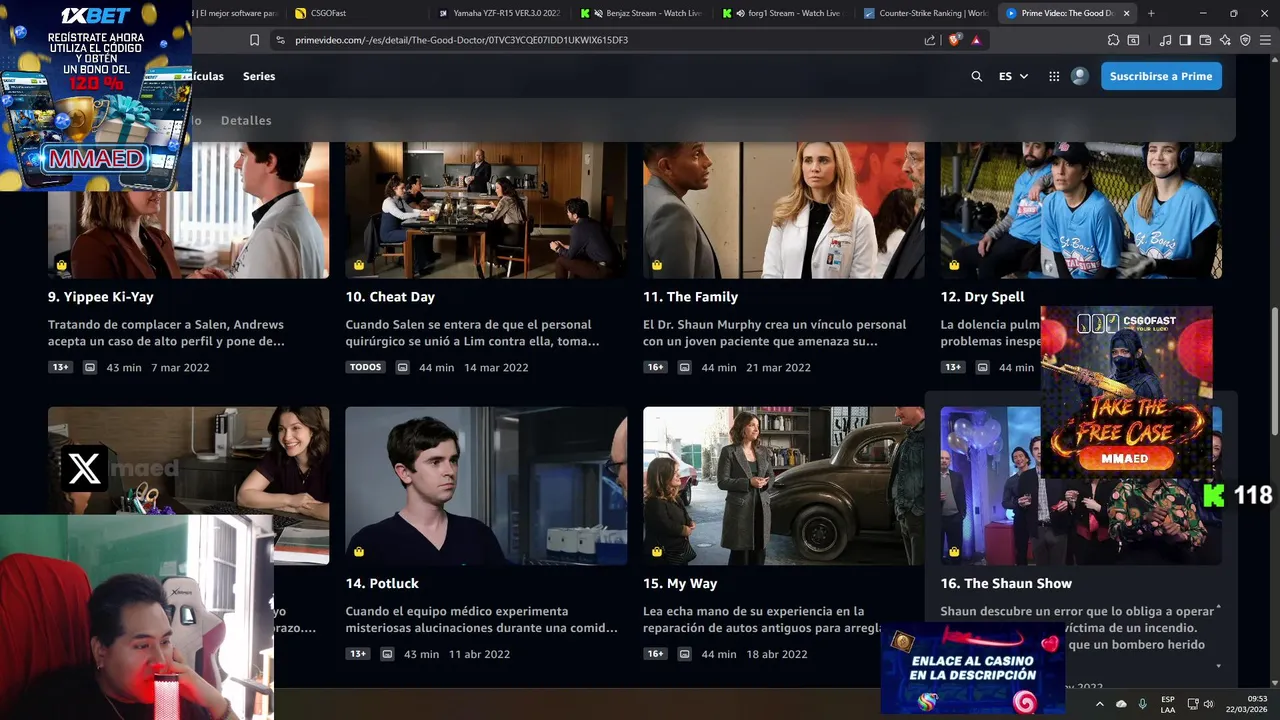Image resolution: width=1280 pixels, height=720 pixels.
Task: Open the Brave Wallet icon
Action: coord(1205,40)
